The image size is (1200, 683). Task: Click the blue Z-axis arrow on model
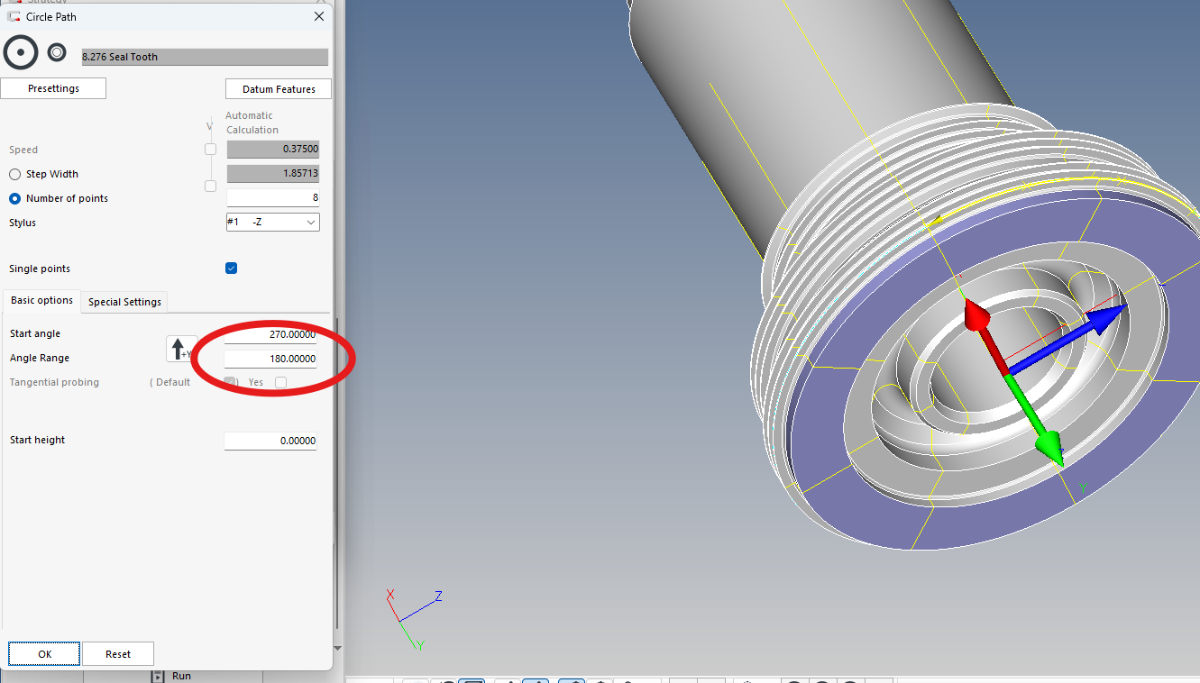[1105, 322]
